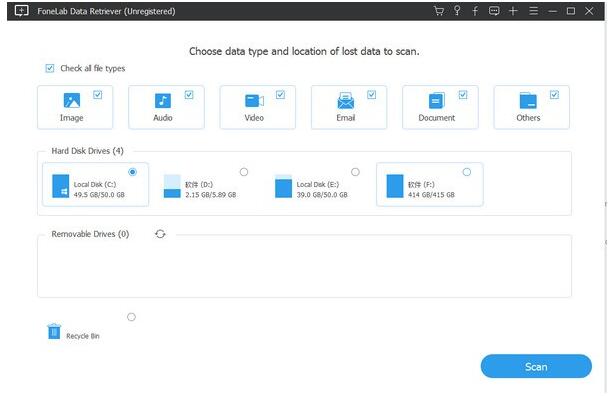
Task: Click the Check all file types label
Action: click(93, 68)
